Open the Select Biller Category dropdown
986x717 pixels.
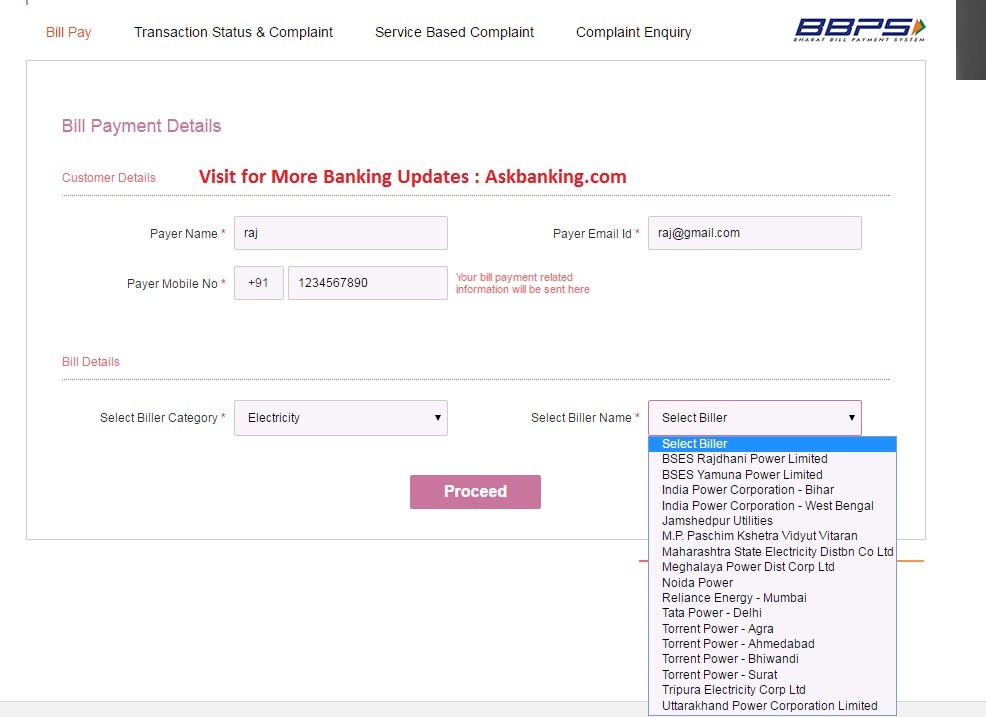[341, 418]
